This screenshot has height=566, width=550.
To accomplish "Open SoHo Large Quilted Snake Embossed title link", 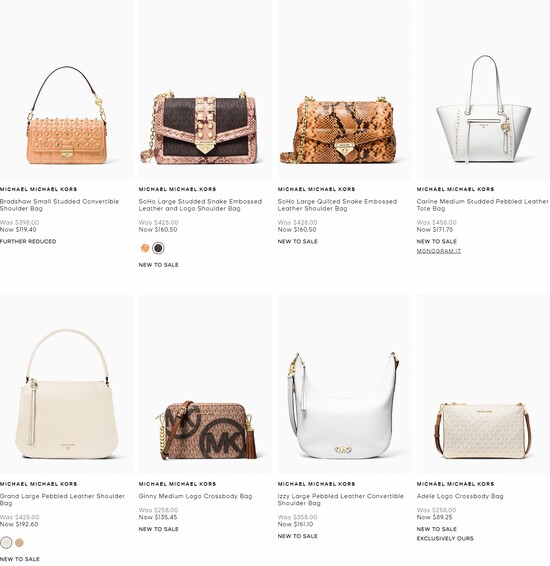I will tap(337, 205).
